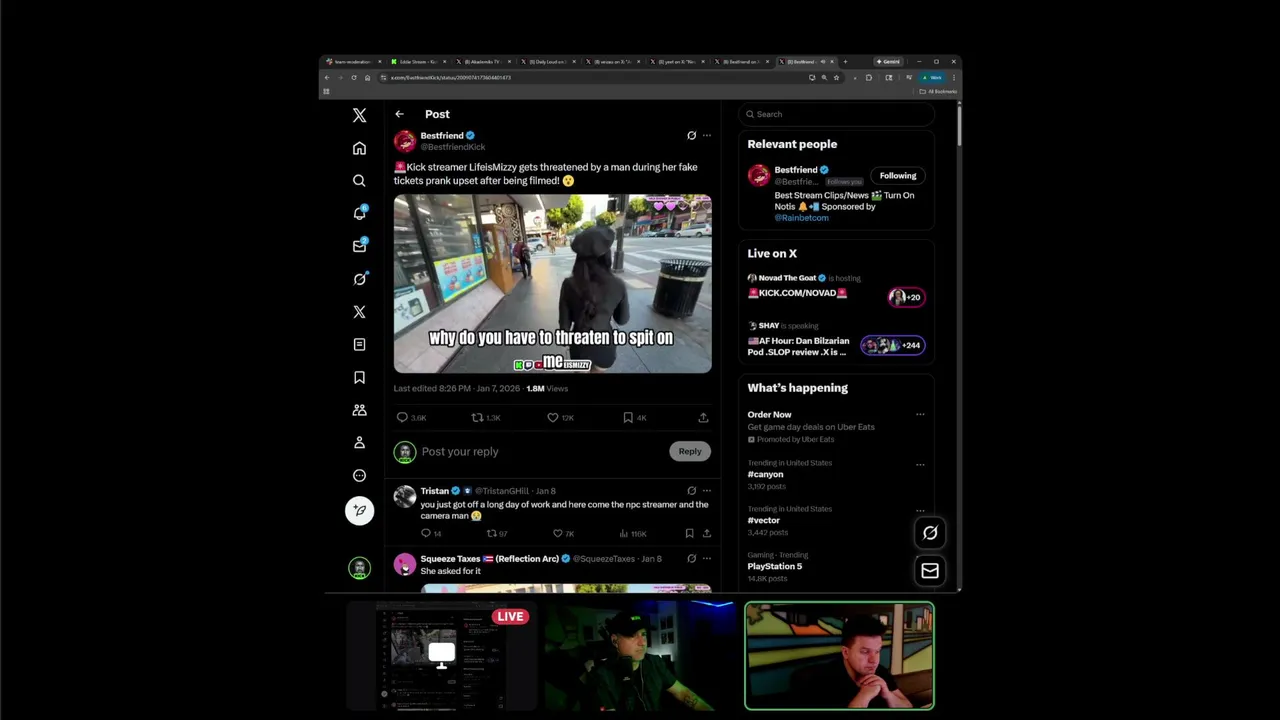Click Grok icon on Bestfriend's post
This screenshot has height=720, width=1280.
pyautogui.click(x=691, y=135)
